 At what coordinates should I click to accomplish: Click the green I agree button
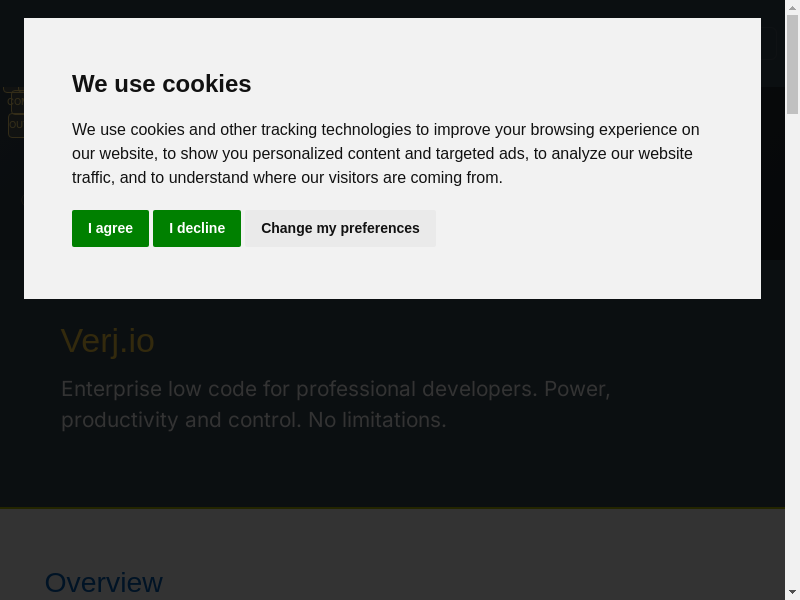coord(110,228)
